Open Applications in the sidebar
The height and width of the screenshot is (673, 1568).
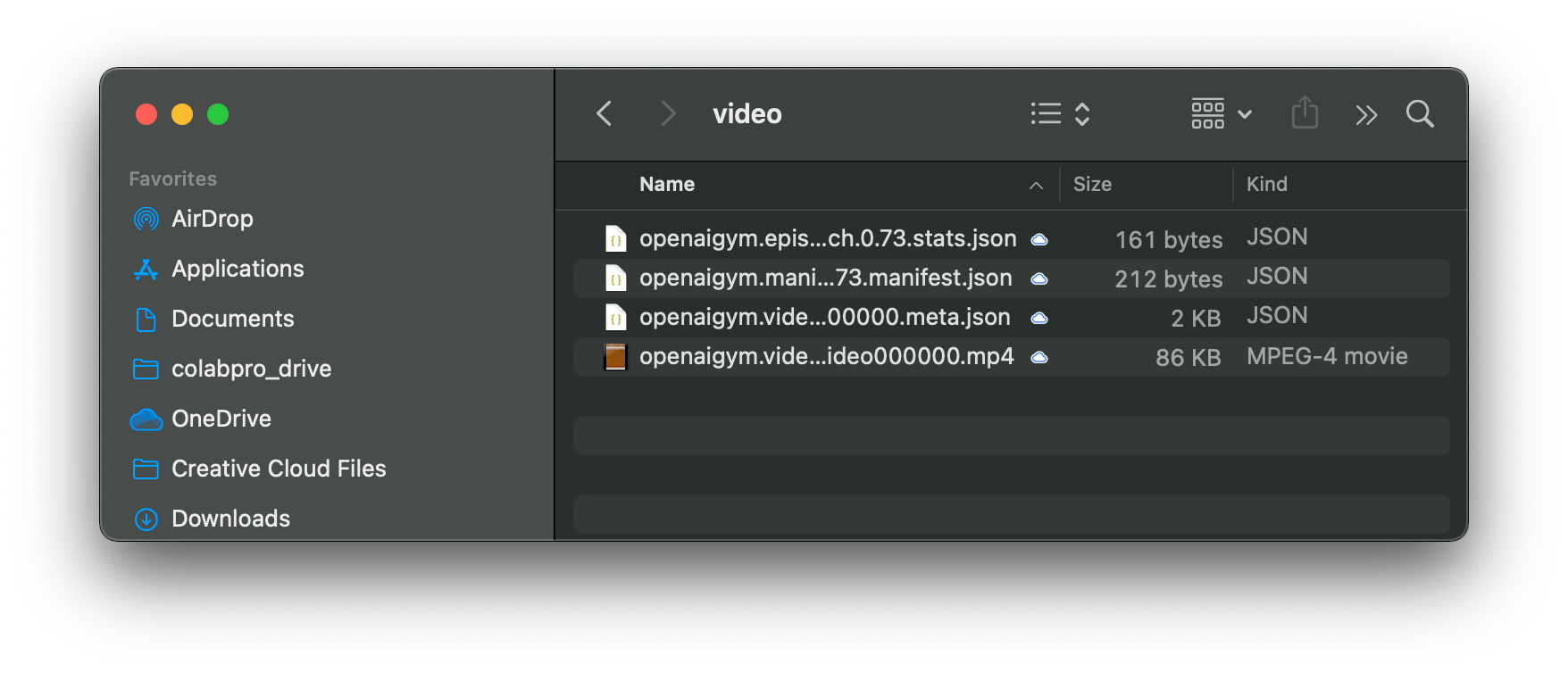coord(238,269)
